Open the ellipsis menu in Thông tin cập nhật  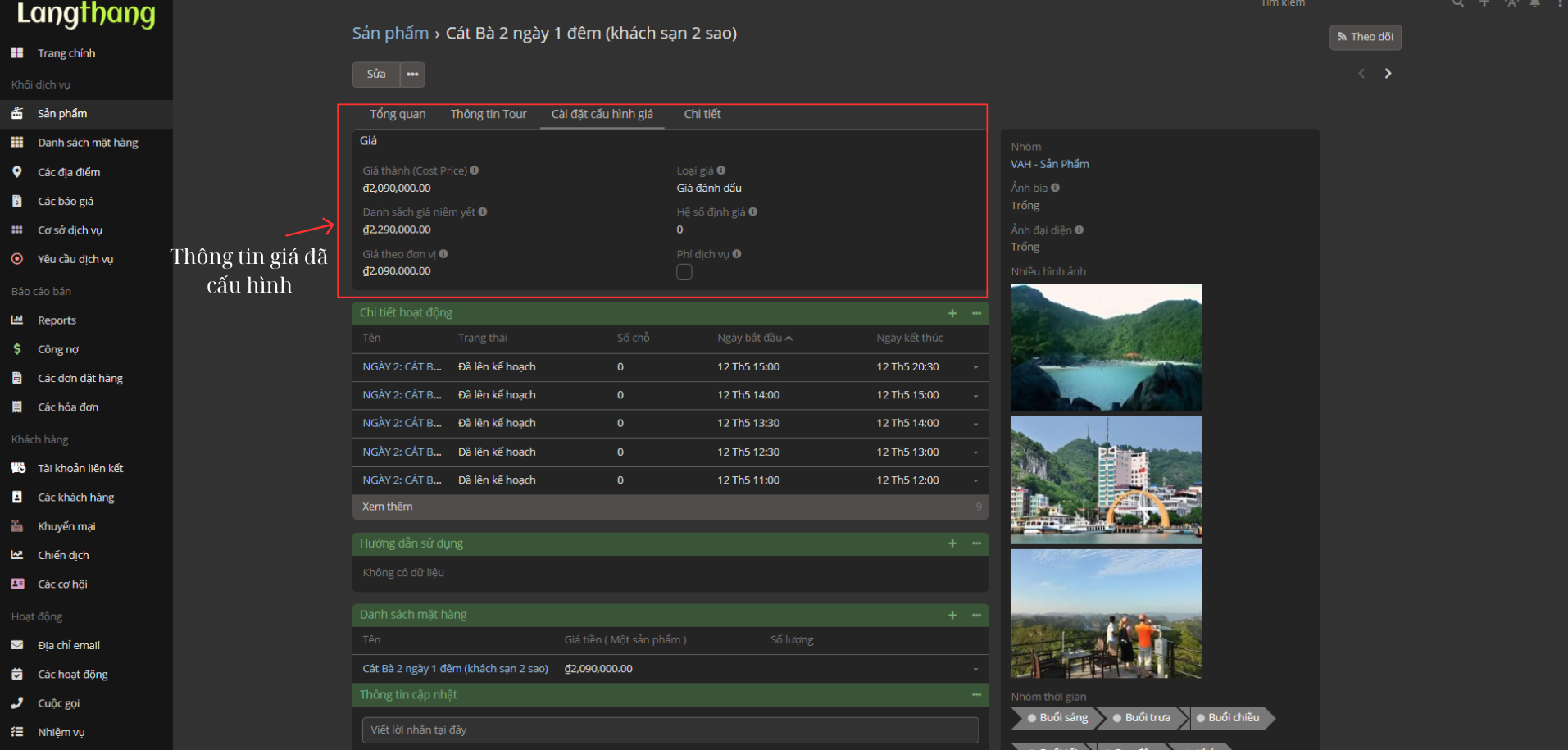(x=976, y=695)
